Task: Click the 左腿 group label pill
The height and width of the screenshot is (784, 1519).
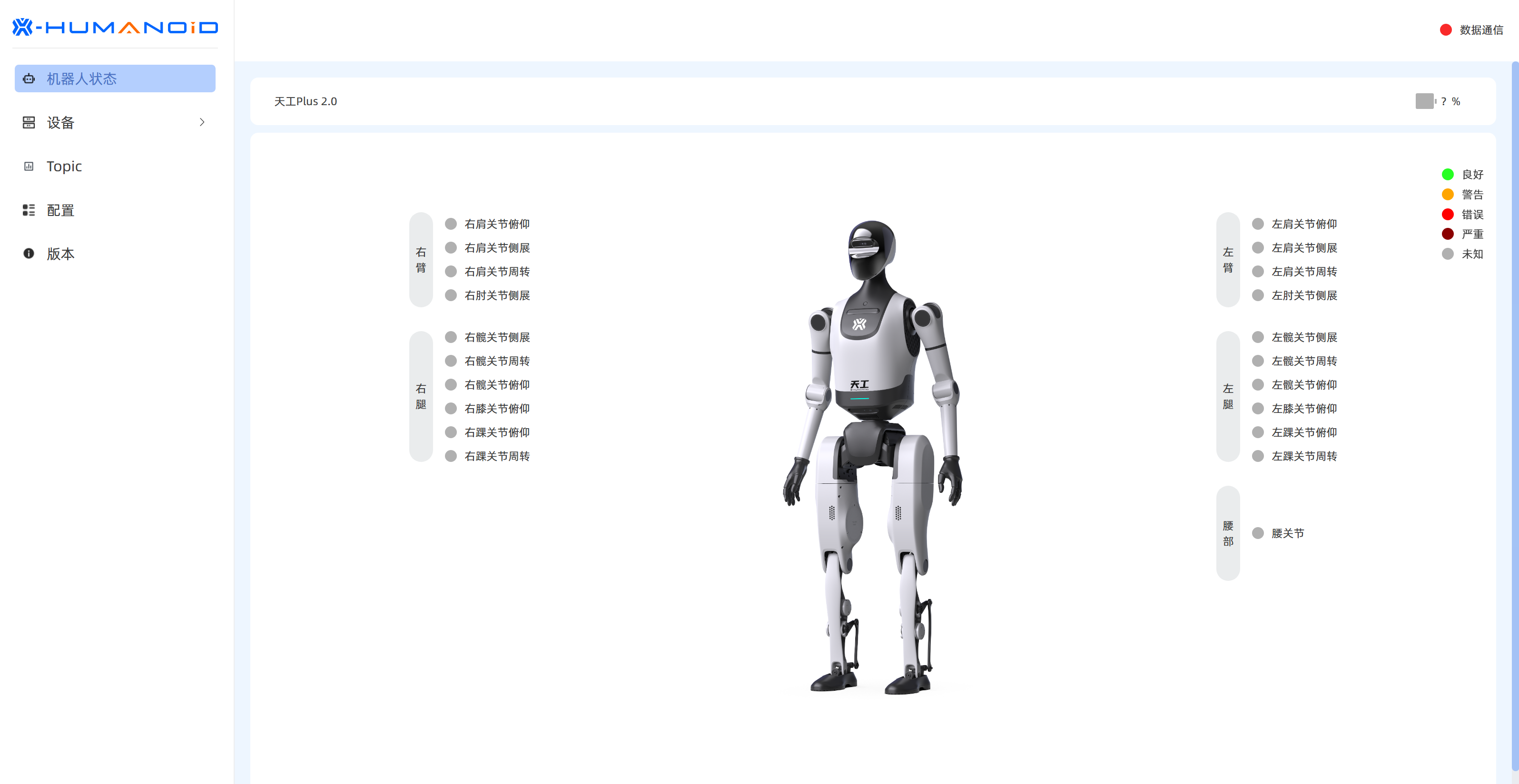Action: click(1228, 396)
